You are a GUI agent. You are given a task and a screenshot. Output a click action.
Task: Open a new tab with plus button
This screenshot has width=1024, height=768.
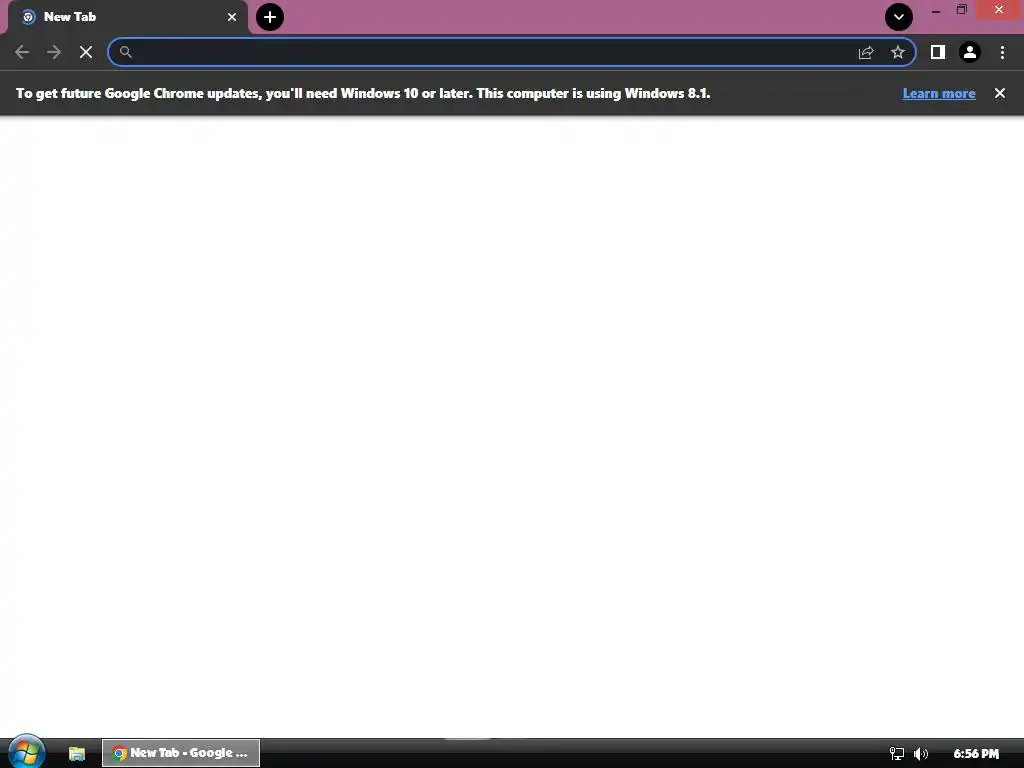270,17
